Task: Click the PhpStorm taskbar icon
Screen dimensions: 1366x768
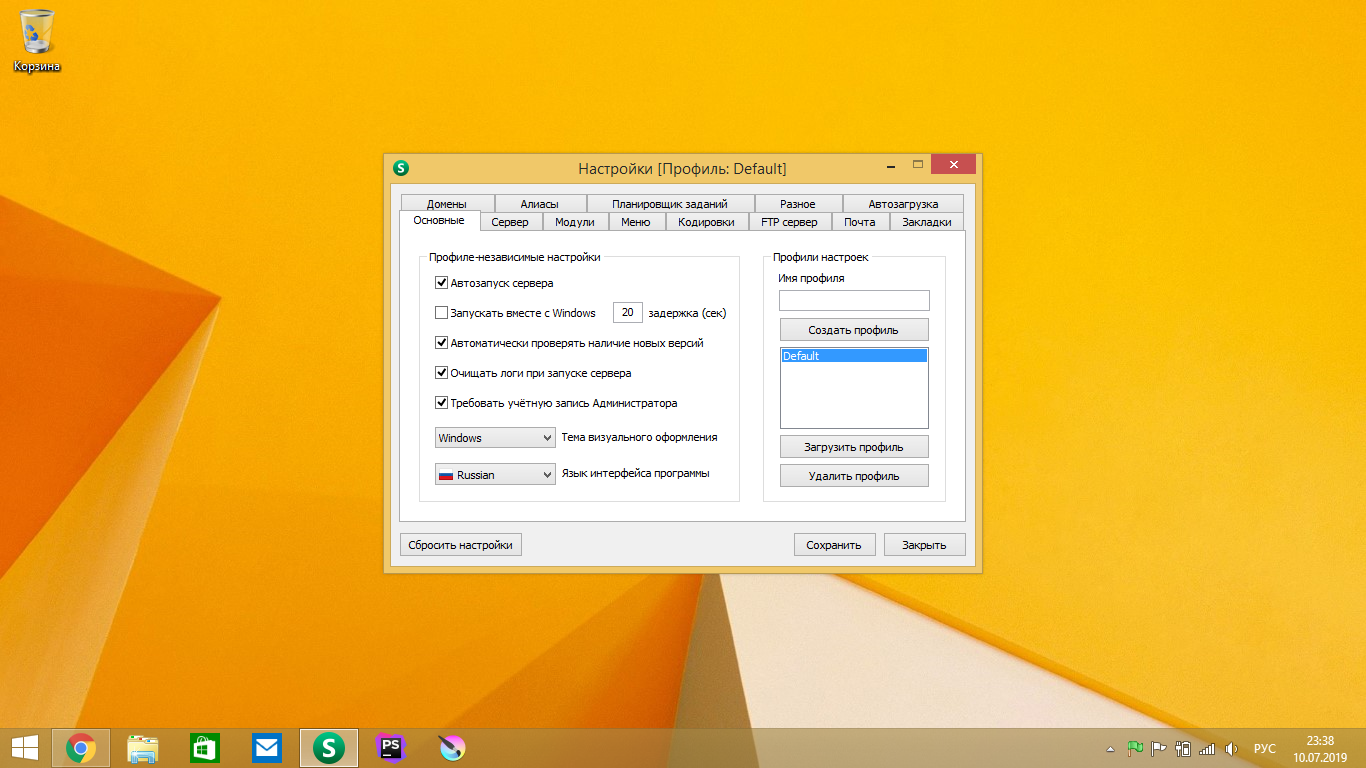Action: (390, 747)
